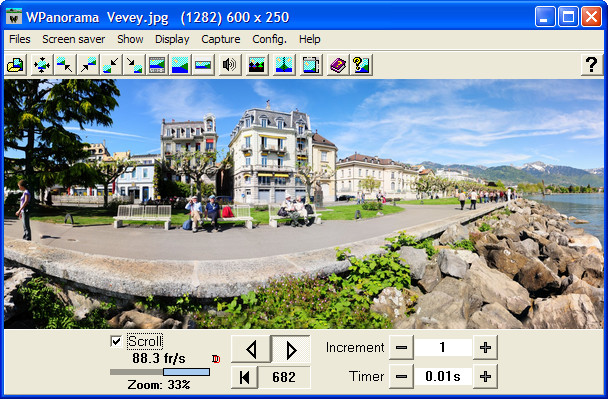
Task: Decrease Increment with minus button
Action: click(401, 347)
